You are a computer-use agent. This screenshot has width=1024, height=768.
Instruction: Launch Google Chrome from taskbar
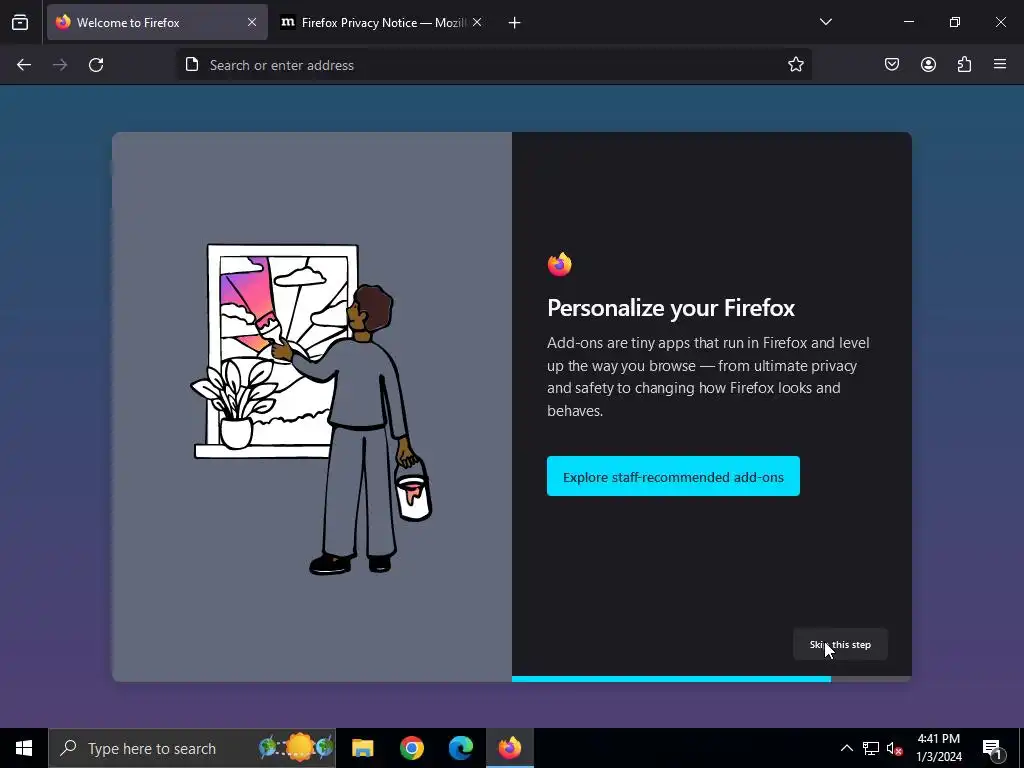click(x=411, y=748)
